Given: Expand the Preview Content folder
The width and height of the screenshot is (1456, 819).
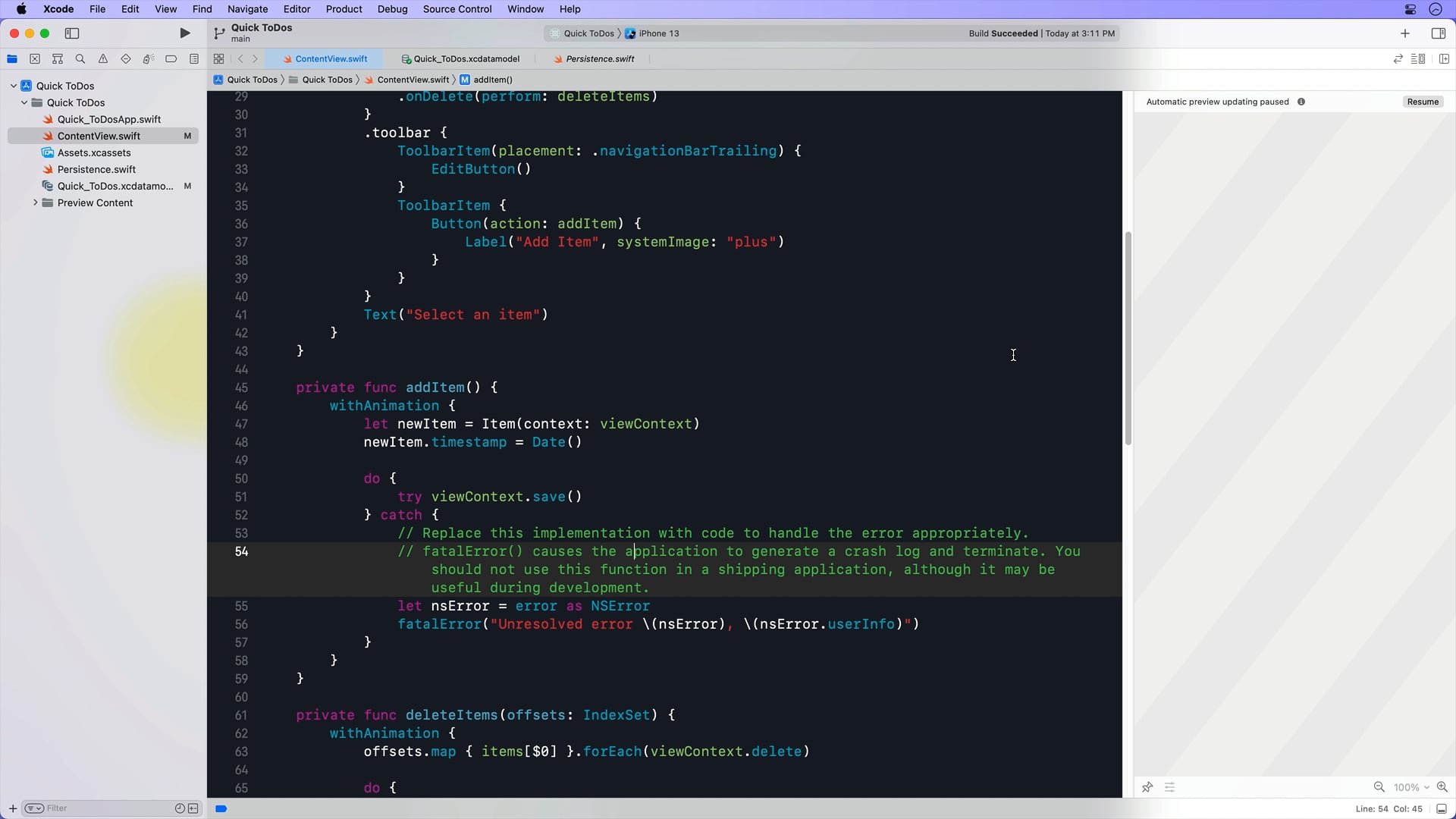Looking at the screenshot, I should tap(35, 202).
